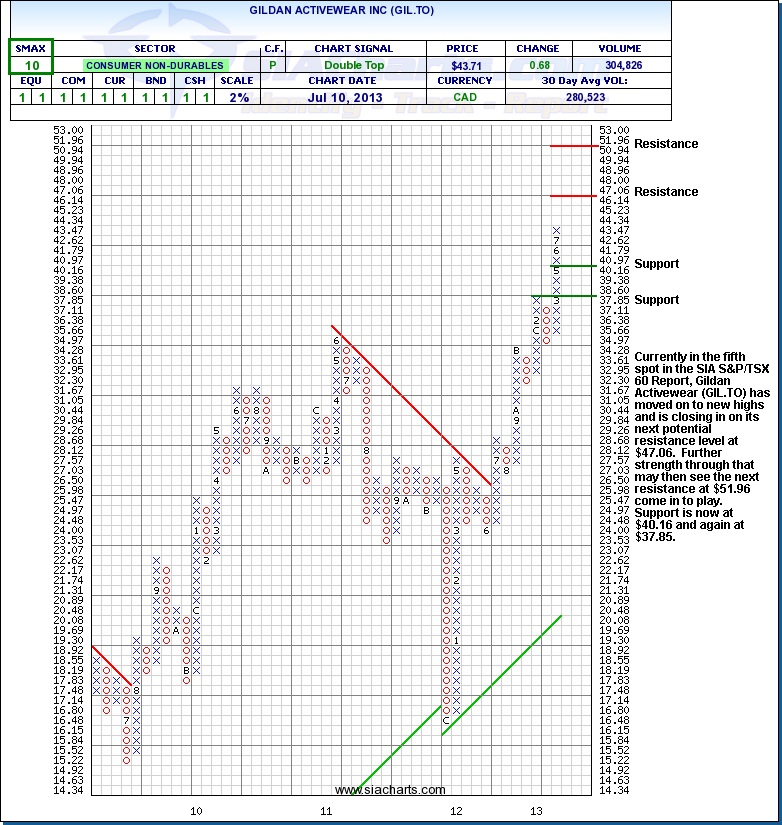The height and width of the screenshot is (825, 782).
Task: Click the SMAX score box showing 10
Action: point(31,65)
